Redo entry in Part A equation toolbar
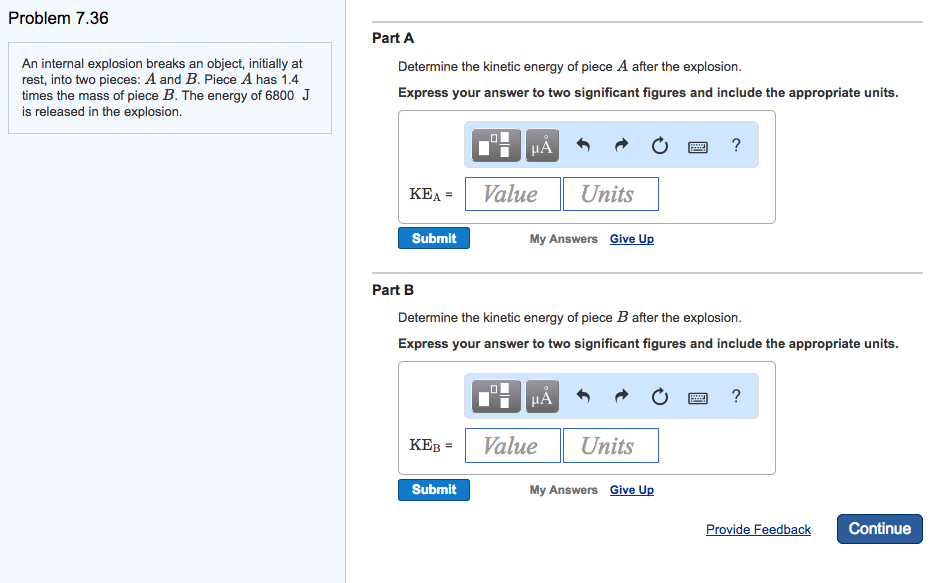 pyautogui.click(x=620, y=144)
